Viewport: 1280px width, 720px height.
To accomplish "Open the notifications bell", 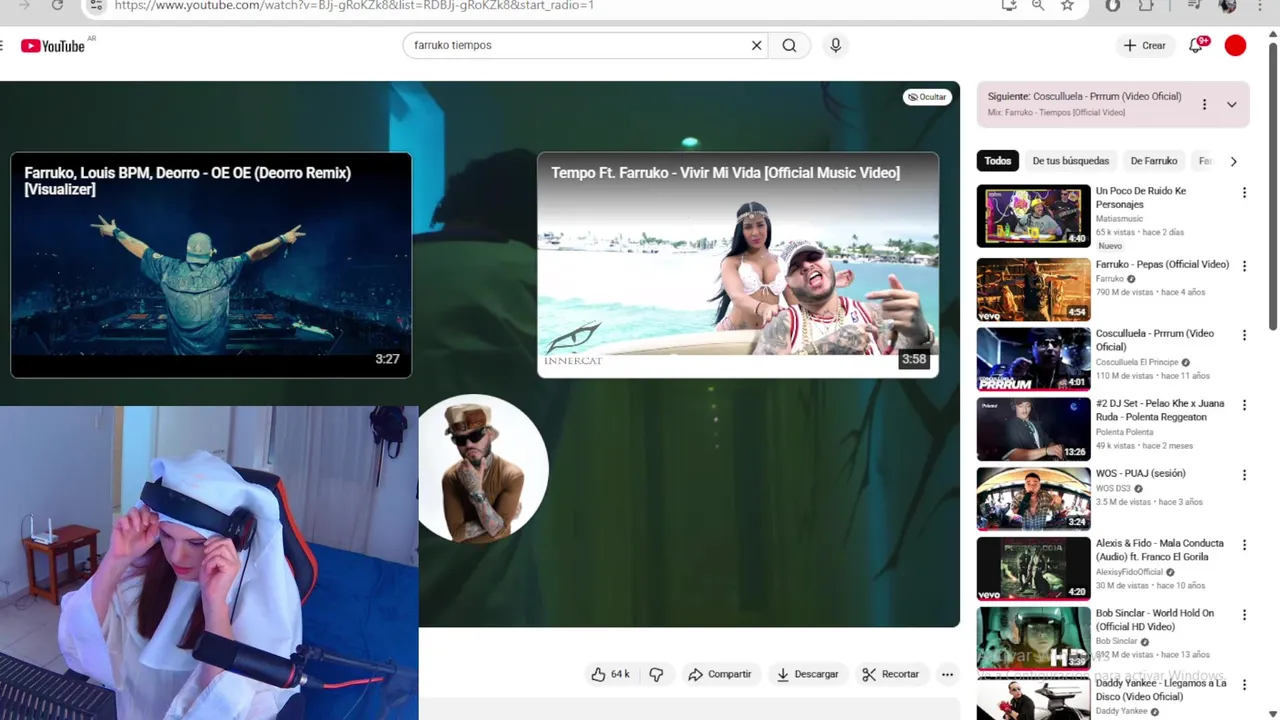I will pos(1196,46).
